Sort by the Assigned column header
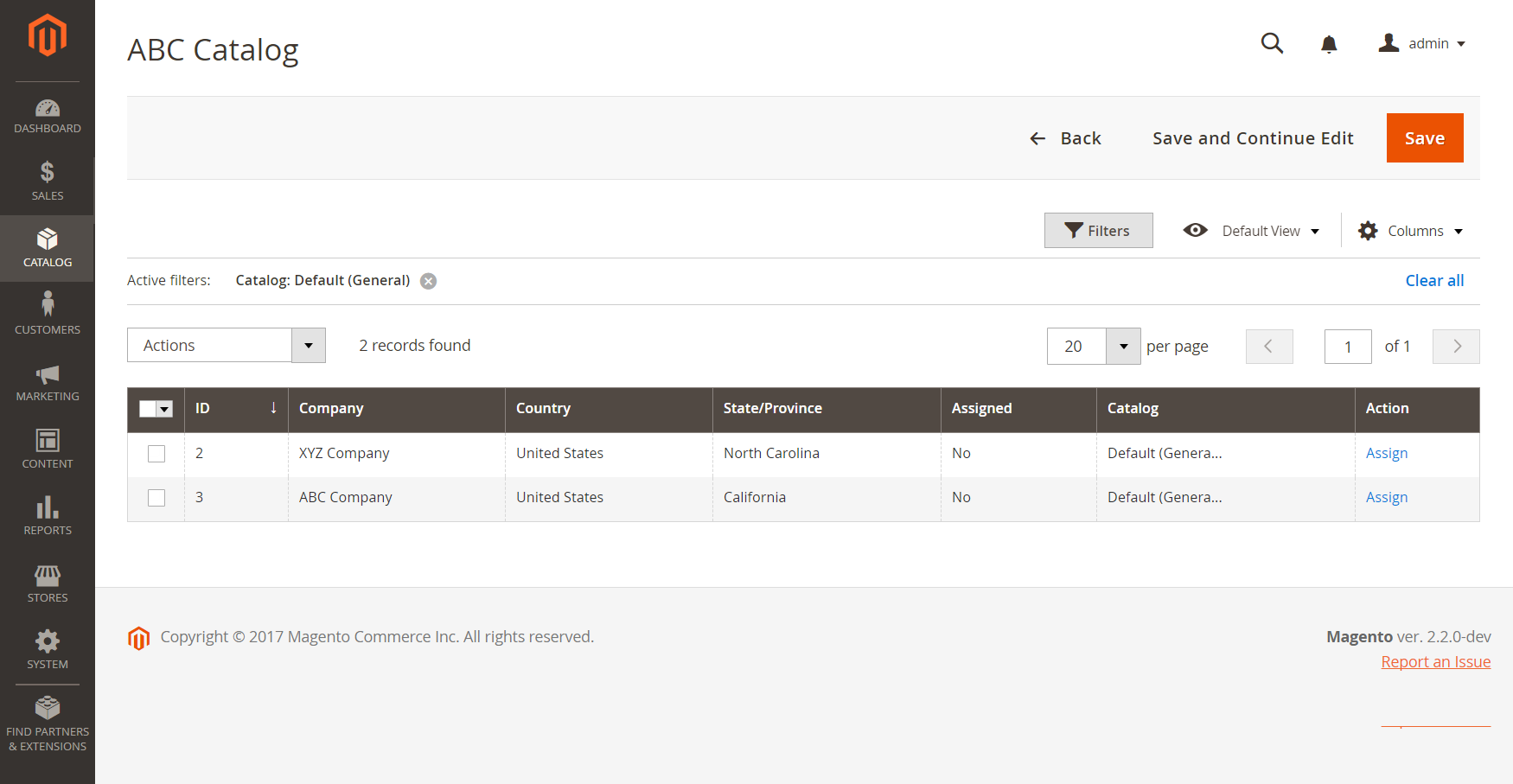 [1018, 409]
